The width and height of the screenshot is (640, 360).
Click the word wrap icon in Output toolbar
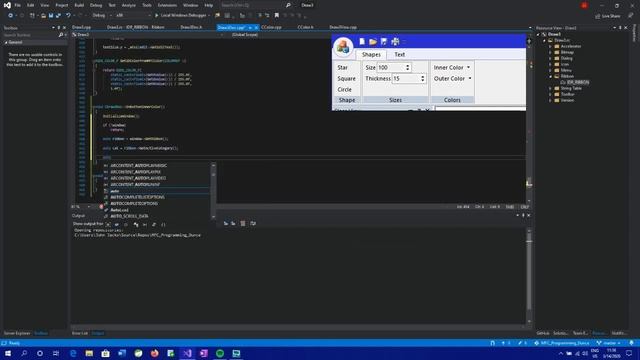tap(253, 223)
